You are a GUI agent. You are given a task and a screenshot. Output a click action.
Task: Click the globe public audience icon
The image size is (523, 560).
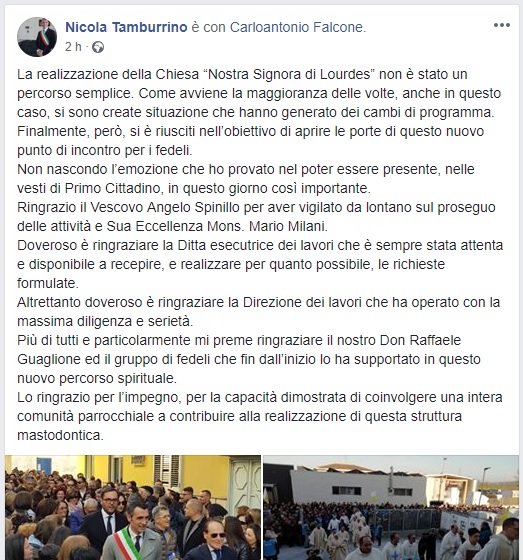coord(98,47)
